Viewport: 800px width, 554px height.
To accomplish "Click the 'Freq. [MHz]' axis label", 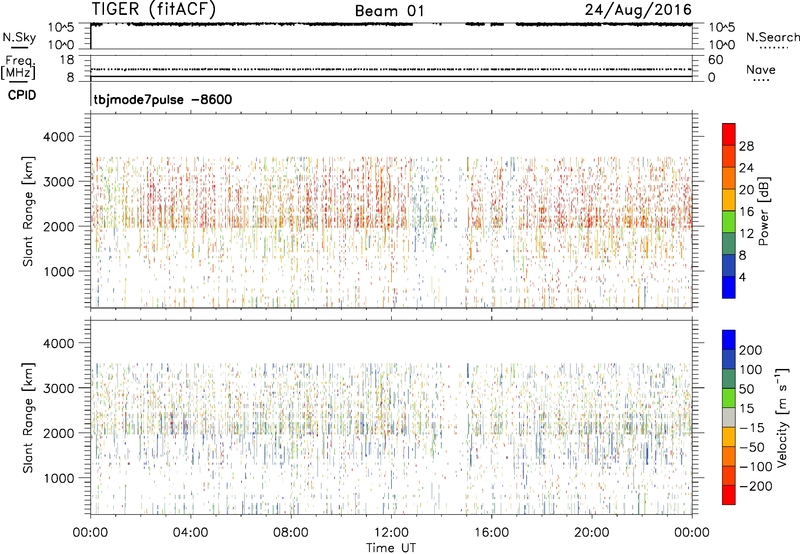I will coord(19,68).
